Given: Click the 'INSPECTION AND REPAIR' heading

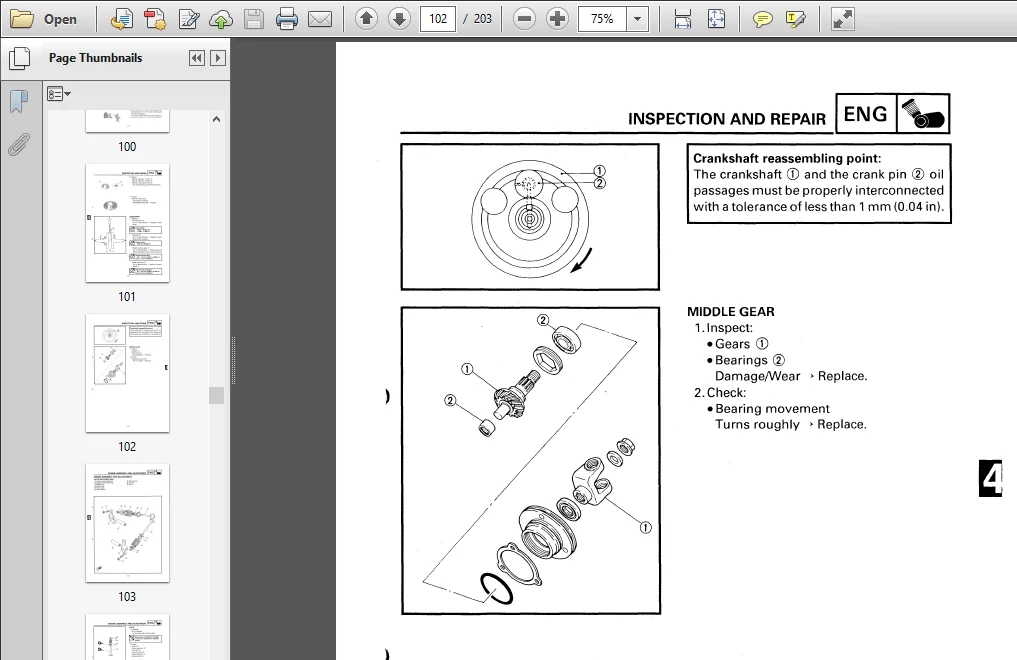Looking at the screenshot, I should (x=726, y=119).
